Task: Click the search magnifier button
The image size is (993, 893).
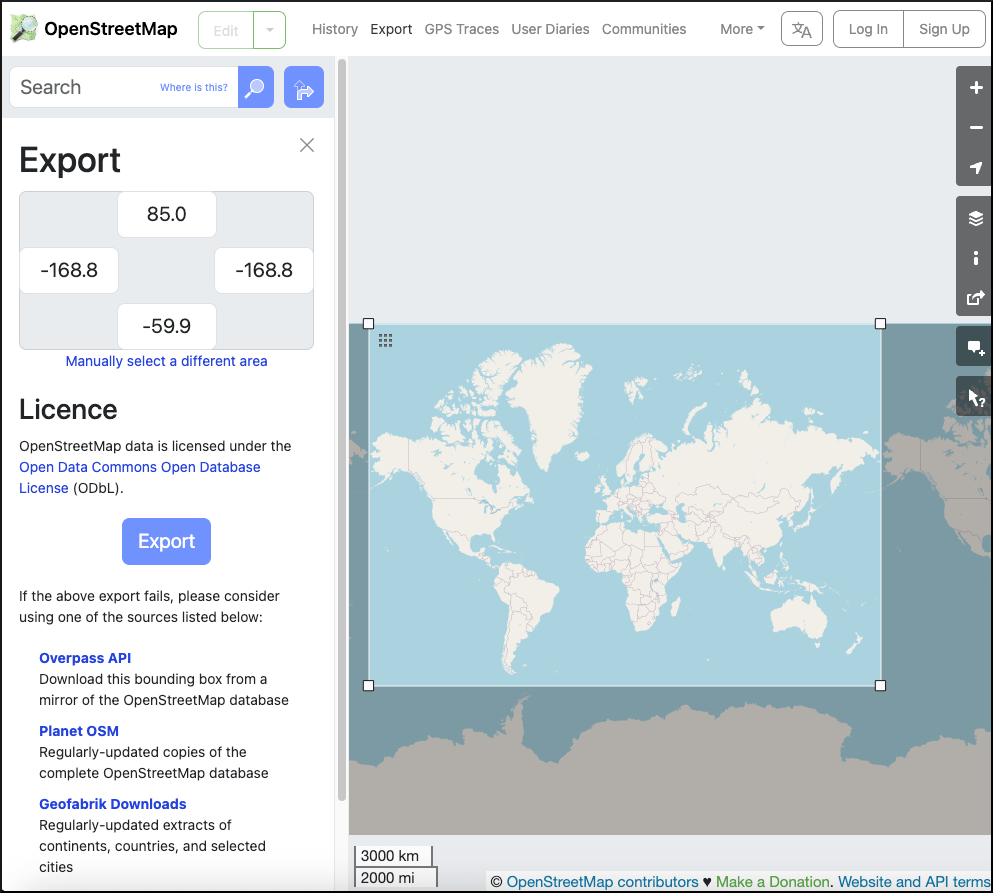Action: [x=255, y=88]
